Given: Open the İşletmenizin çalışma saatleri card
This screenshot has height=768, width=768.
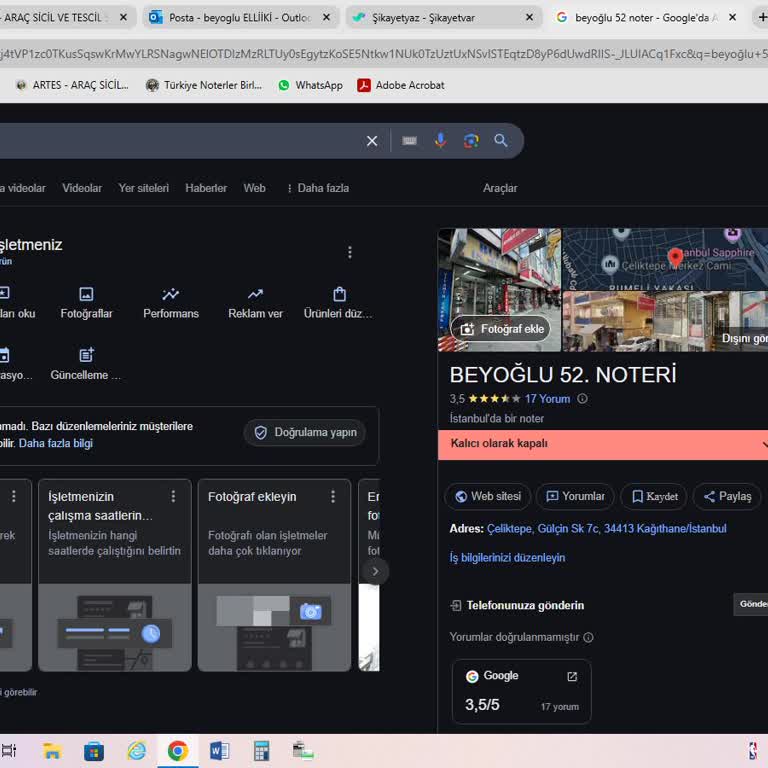Looking at the screenshot, I should (x=115, y=576).
